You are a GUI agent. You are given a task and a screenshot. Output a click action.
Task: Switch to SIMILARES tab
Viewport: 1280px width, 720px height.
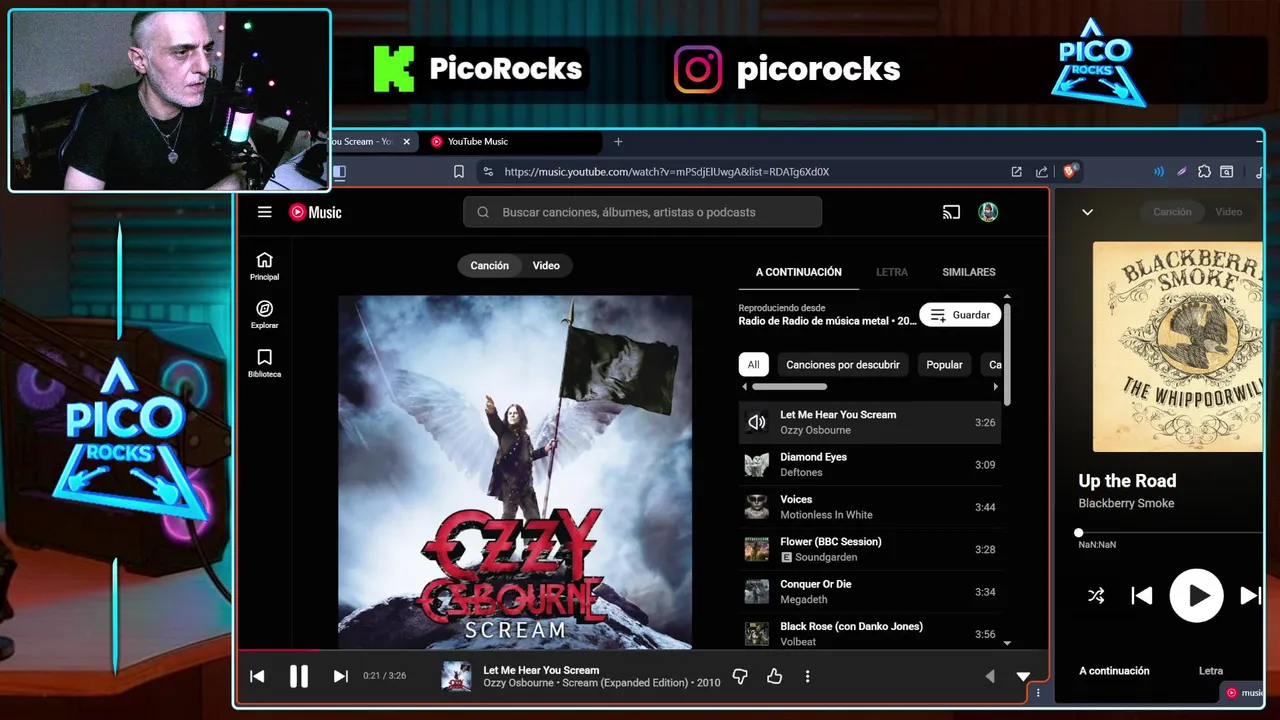tap(969, 272)
